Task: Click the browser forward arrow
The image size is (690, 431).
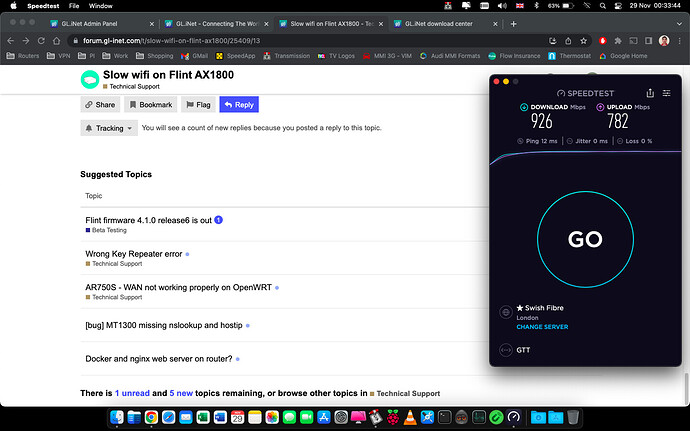Action: pos(26,41)
